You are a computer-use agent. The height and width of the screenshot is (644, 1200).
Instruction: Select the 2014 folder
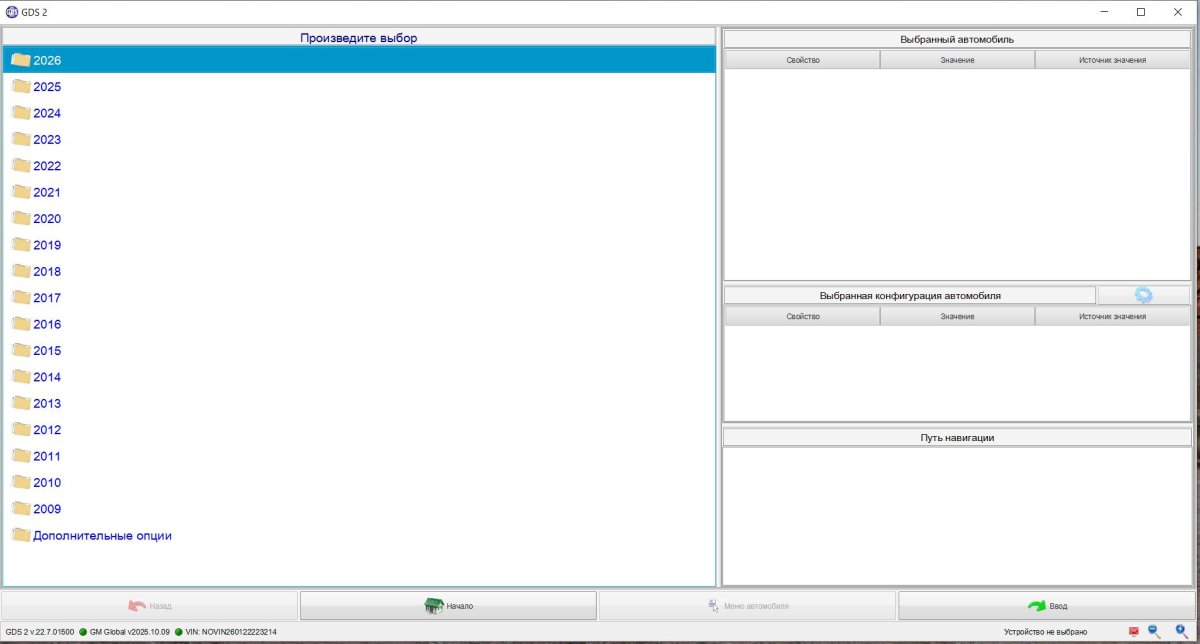click(x=359, y=377)
